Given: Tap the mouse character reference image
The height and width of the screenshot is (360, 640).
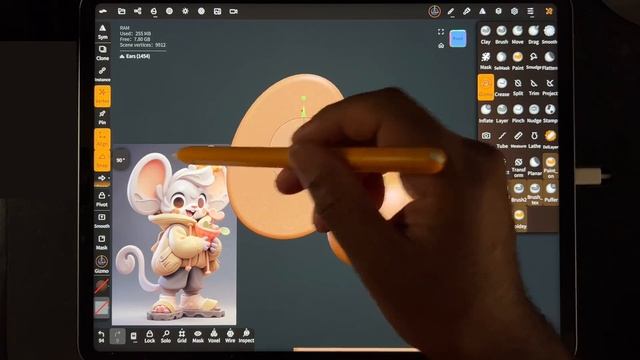Looking at the screenshot, I should pos(174,235).
